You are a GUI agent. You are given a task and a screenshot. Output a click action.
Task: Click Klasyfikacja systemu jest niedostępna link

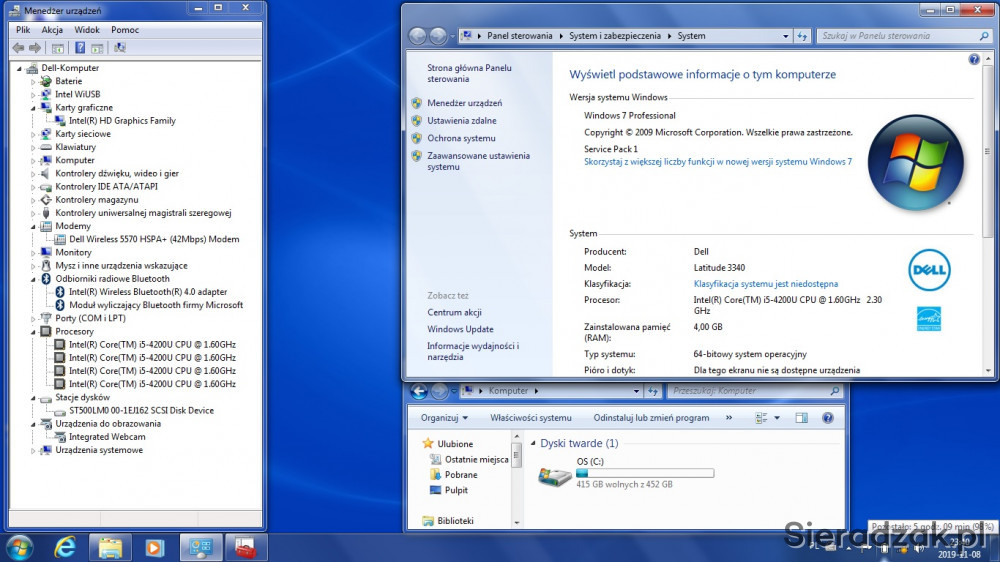766,284
